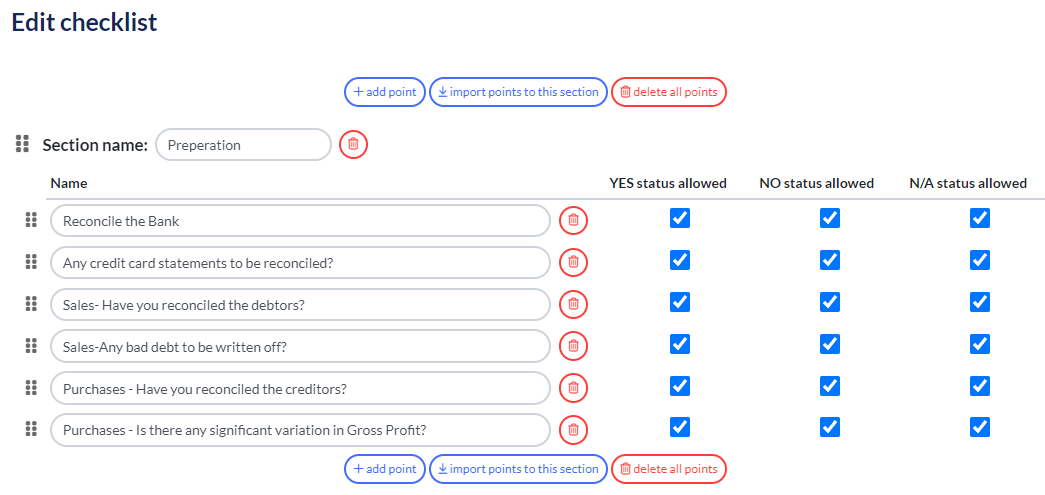Click bottom 'import points to this section' button

coord(518,469)
